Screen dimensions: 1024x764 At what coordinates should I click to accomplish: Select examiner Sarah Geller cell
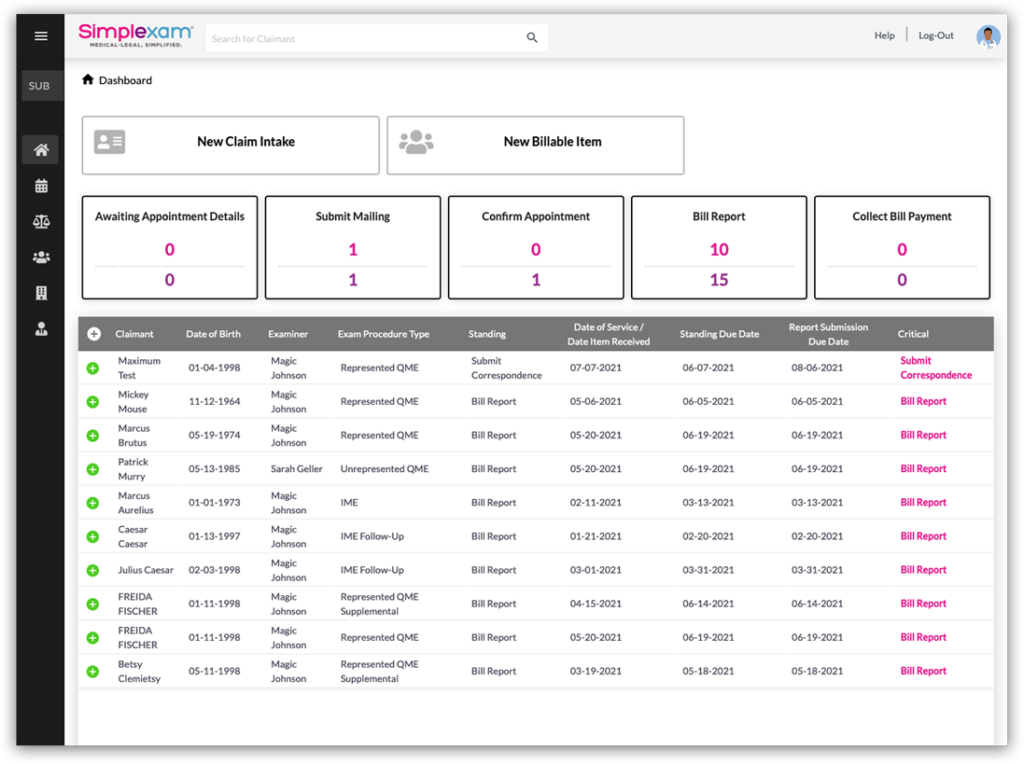point(296,469)
